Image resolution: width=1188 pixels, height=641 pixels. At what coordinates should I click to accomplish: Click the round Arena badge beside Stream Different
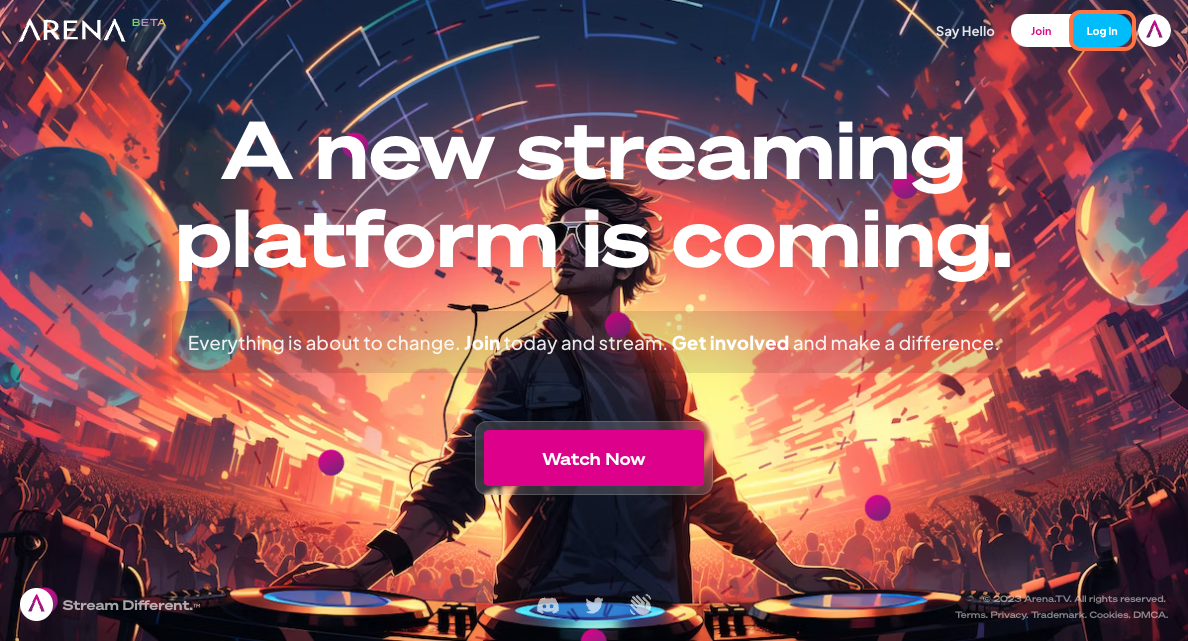click(x=36, y=605)
